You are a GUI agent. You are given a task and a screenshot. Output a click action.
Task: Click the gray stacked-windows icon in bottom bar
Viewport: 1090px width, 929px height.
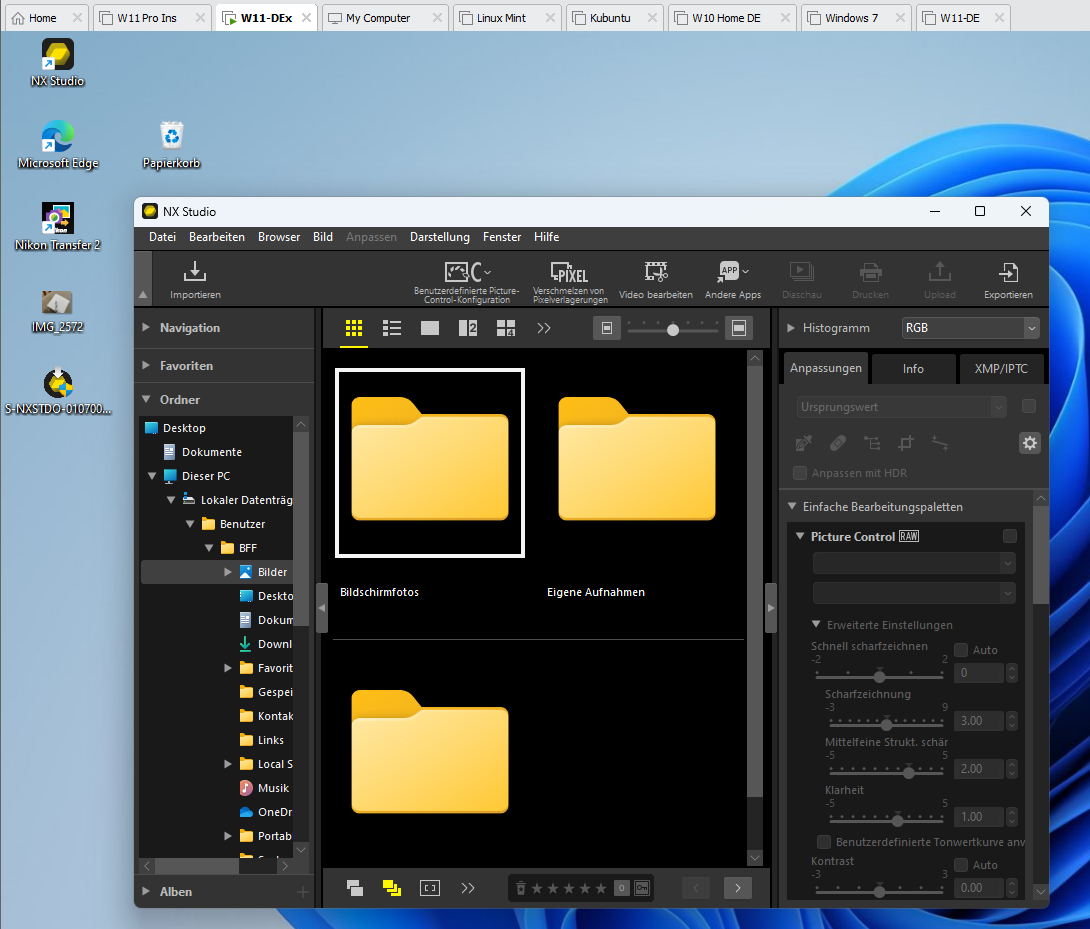355,888
